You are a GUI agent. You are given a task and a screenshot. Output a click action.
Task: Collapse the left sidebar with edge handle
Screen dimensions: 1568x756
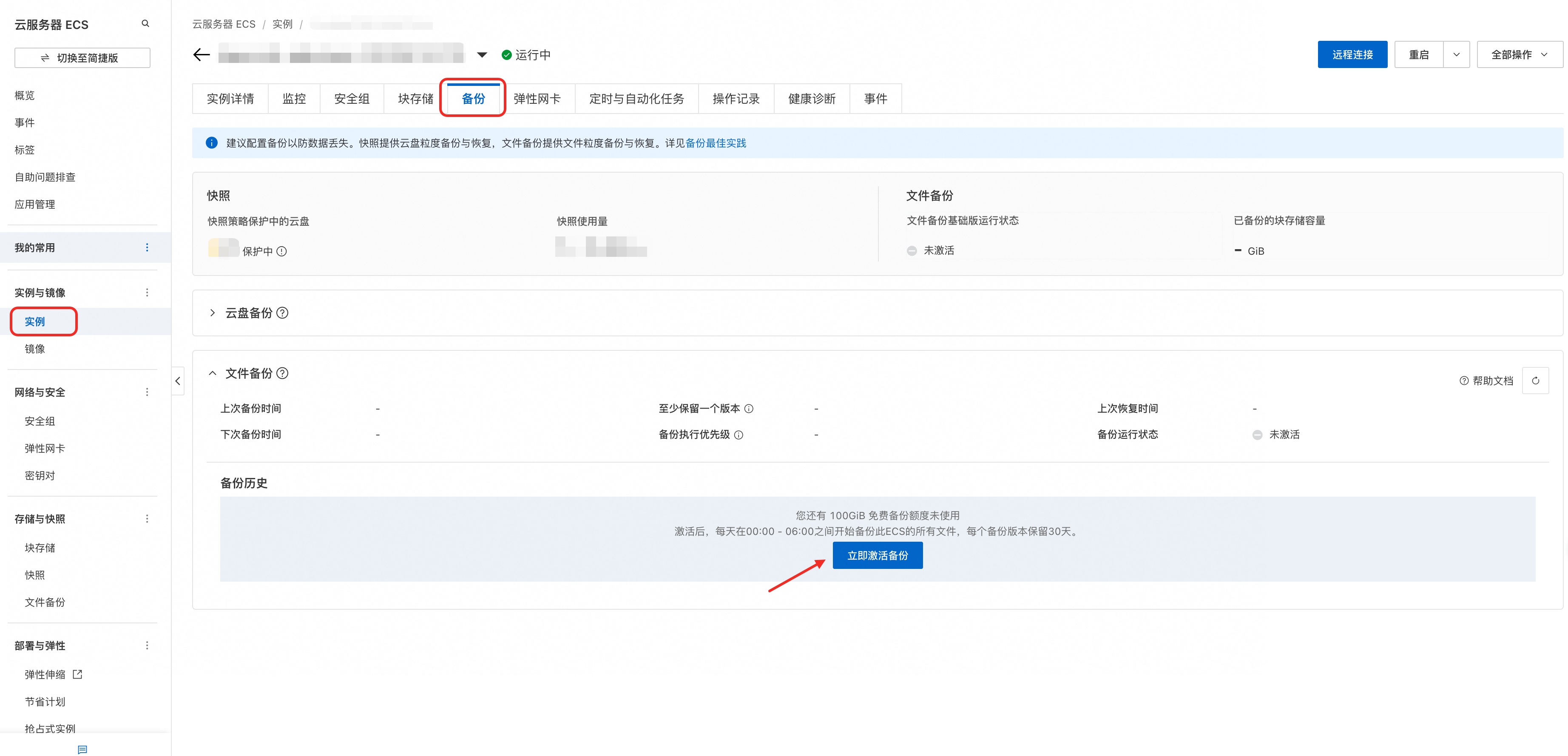178,381
